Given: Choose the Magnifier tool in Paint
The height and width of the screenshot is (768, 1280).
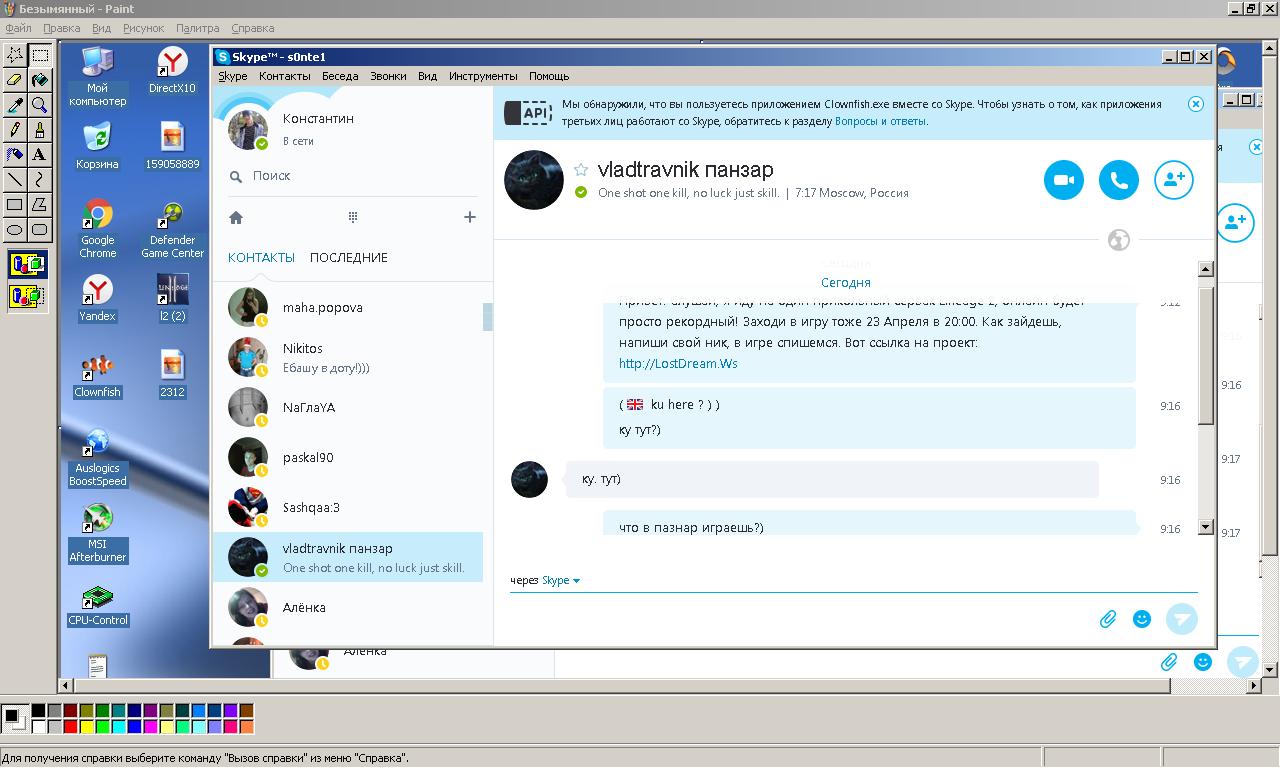Looking at the screenshot, I should (x=40, y=104).
